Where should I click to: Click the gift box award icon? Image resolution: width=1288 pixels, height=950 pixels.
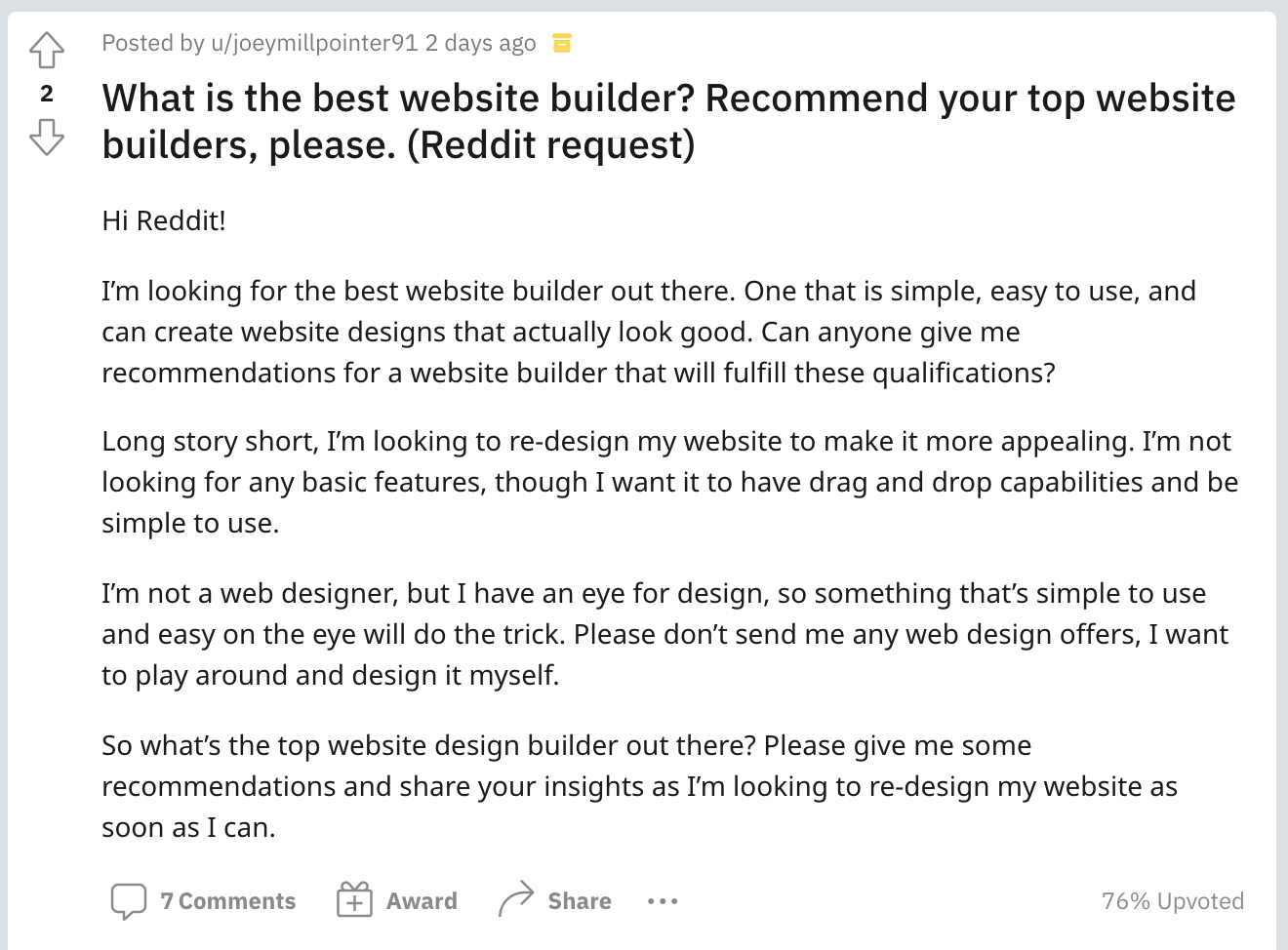(354, 900)
